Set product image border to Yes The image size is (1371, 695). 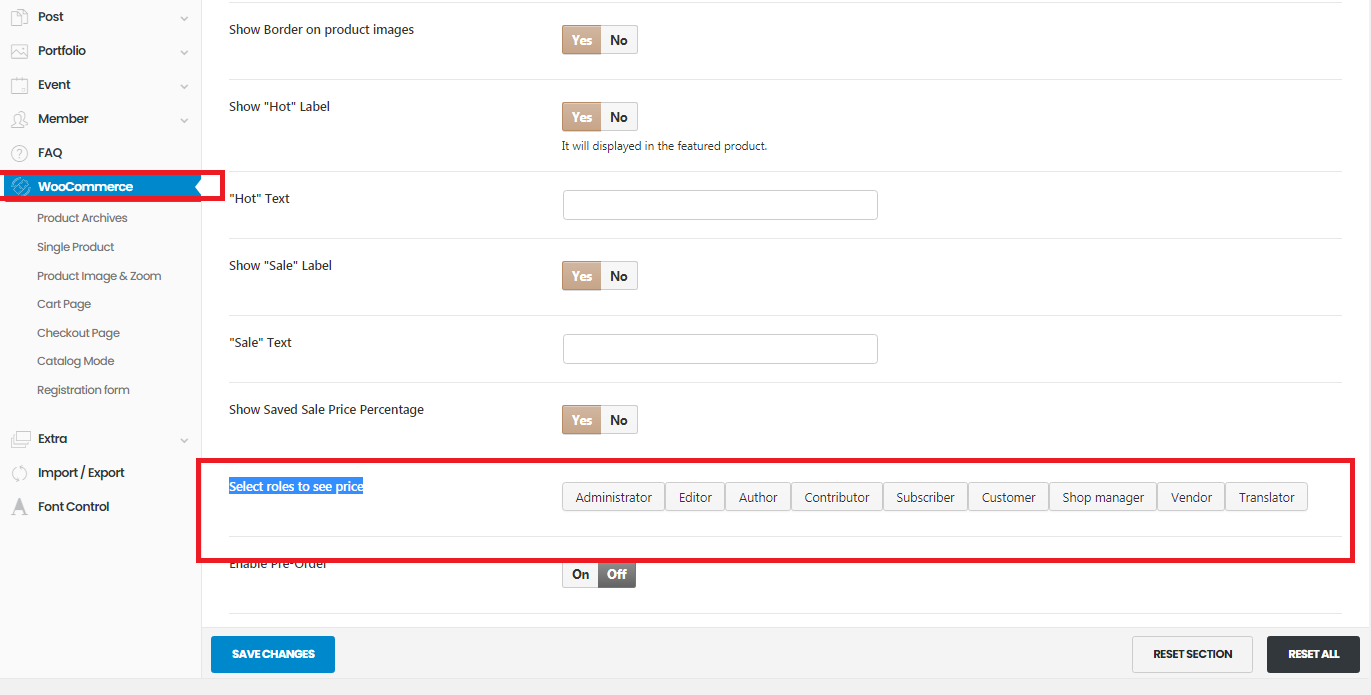tap(582, 40)
